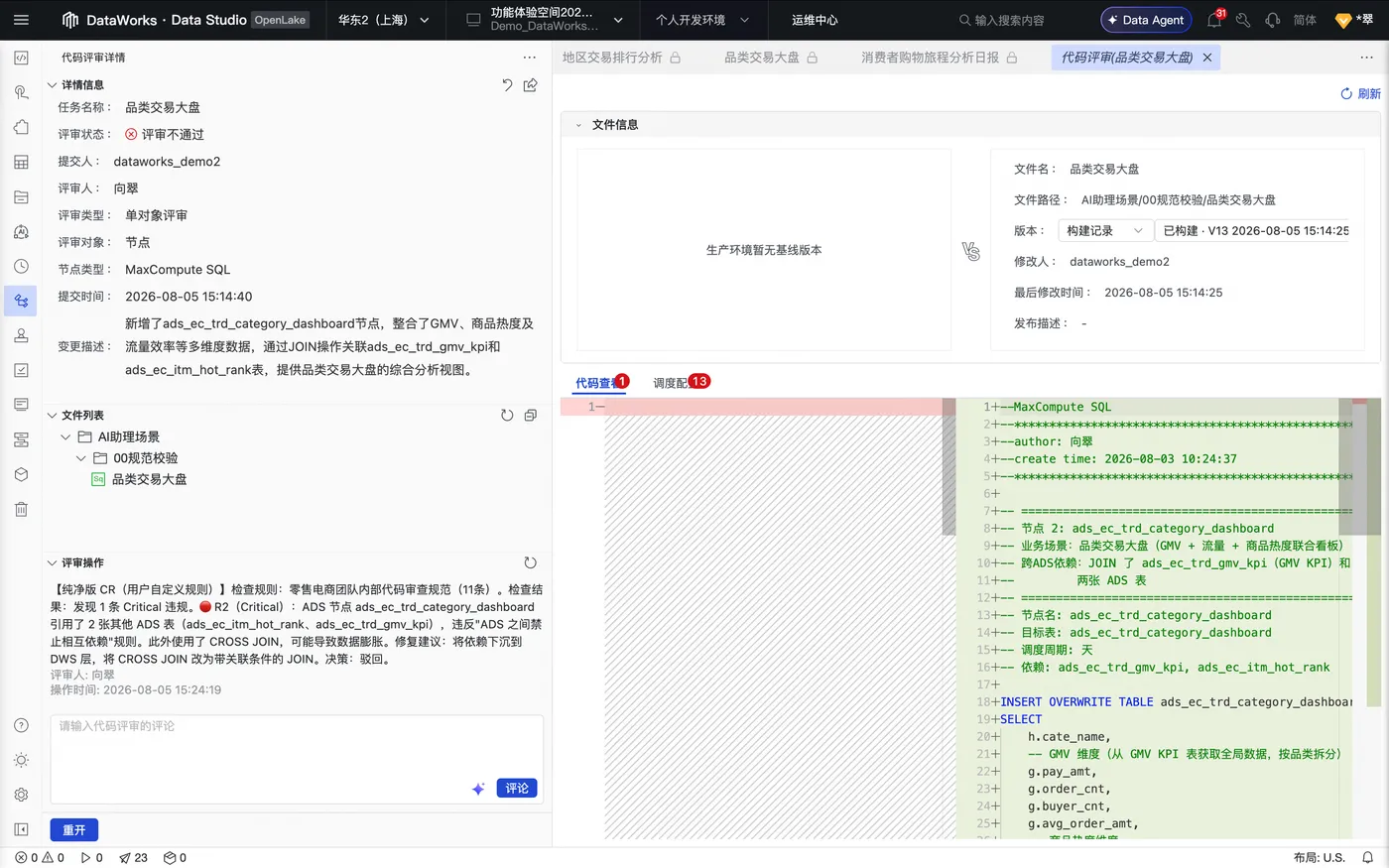Collapse the 评审操作 section

tap(53, 562)
